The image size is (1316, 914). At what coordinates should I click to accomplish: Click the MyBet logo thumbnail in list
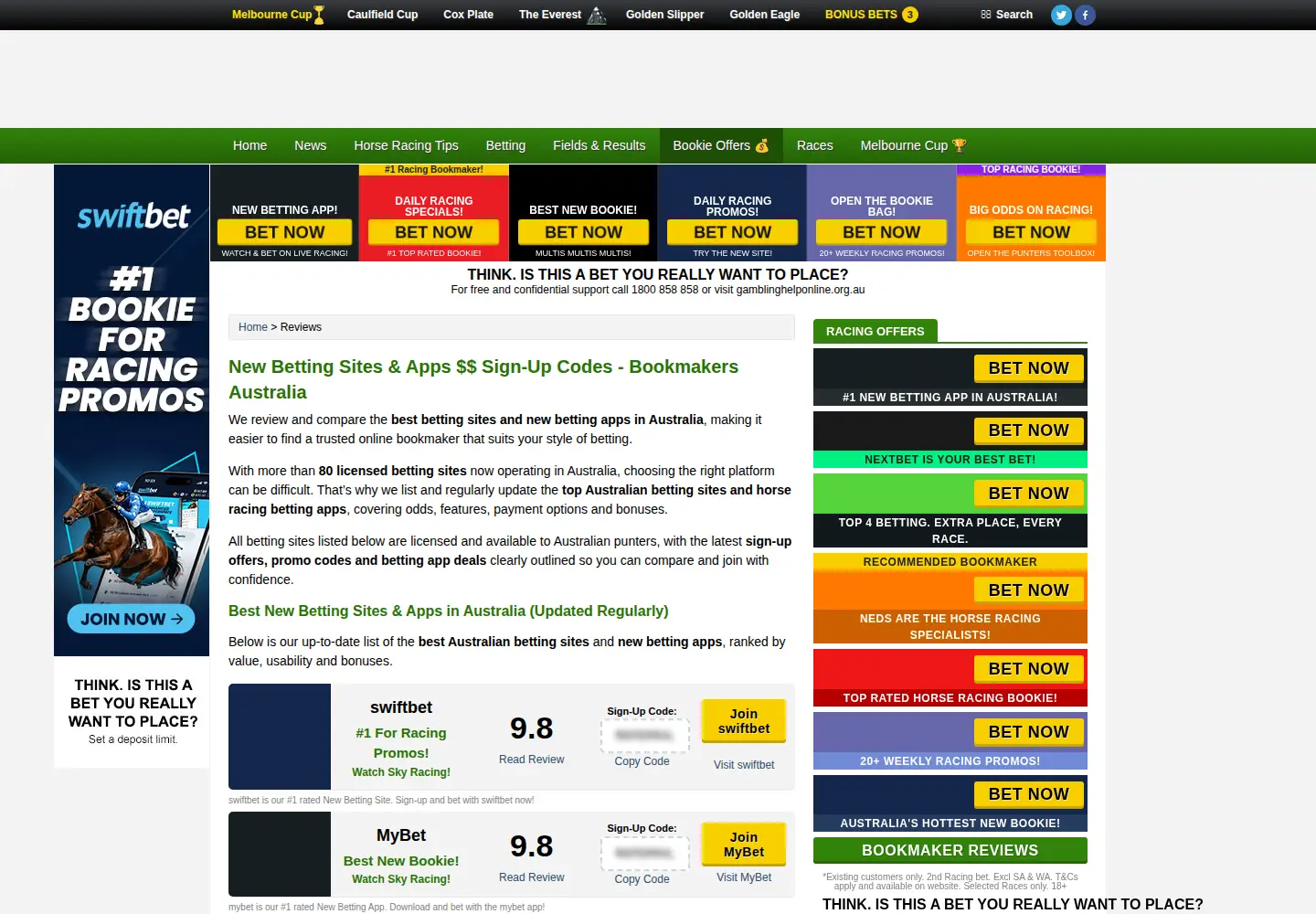280,855
